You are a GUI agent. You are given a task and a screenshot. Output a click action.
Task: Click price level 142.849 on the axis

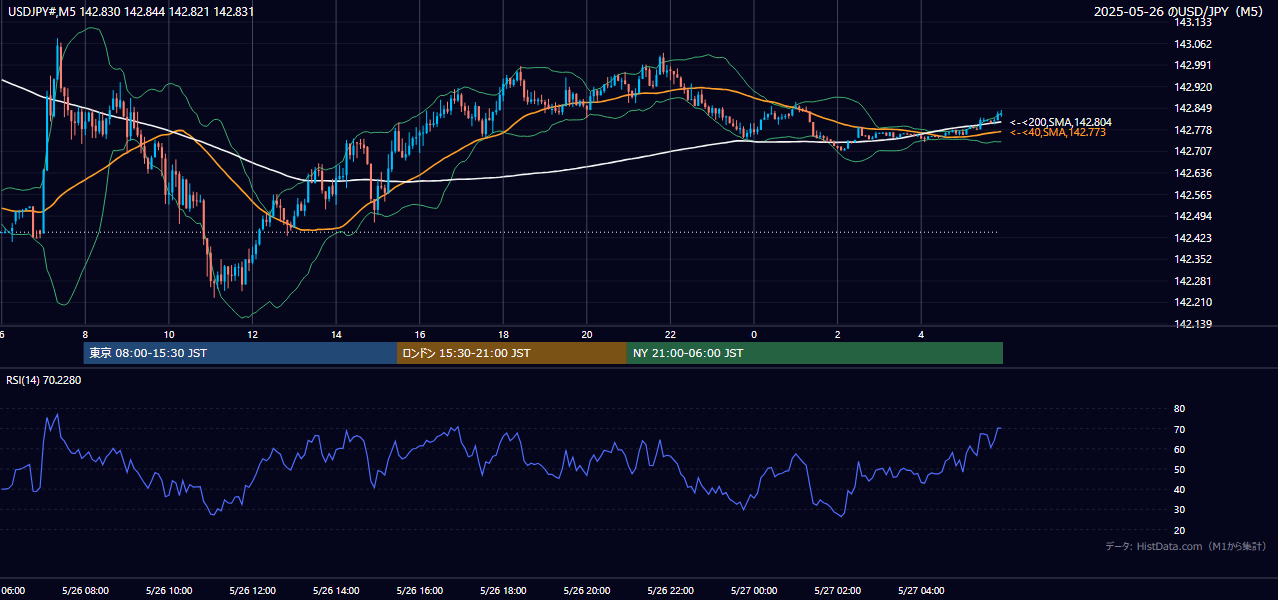pos(1192,109)
